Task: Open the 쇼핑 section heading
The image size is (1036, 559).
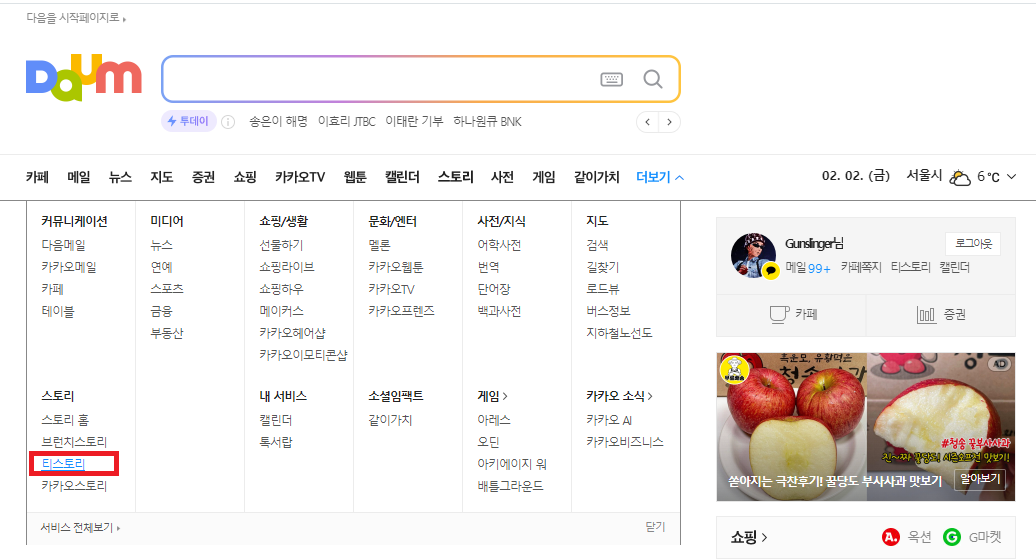Action: [749, 537]
